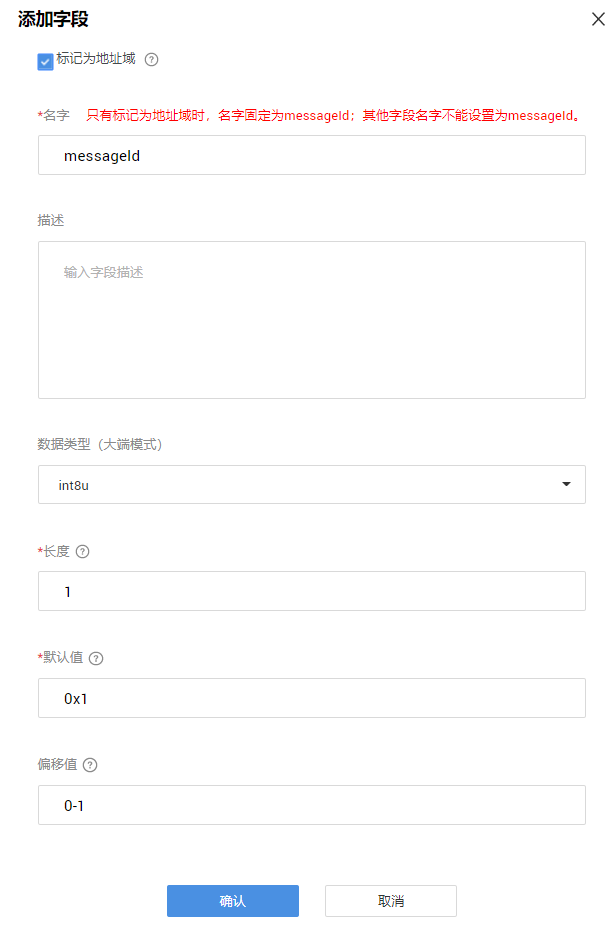Image resolution: width=611 pixels, height=932 pixels.
Task: Click the red messageId warning text
Action: tap(333, 115)
